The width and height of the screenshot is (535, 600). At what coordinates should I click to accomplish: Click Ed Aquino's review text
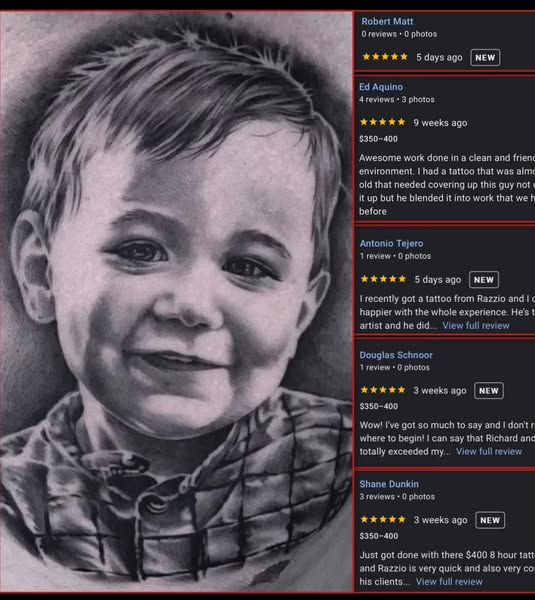tap(447, 184)
